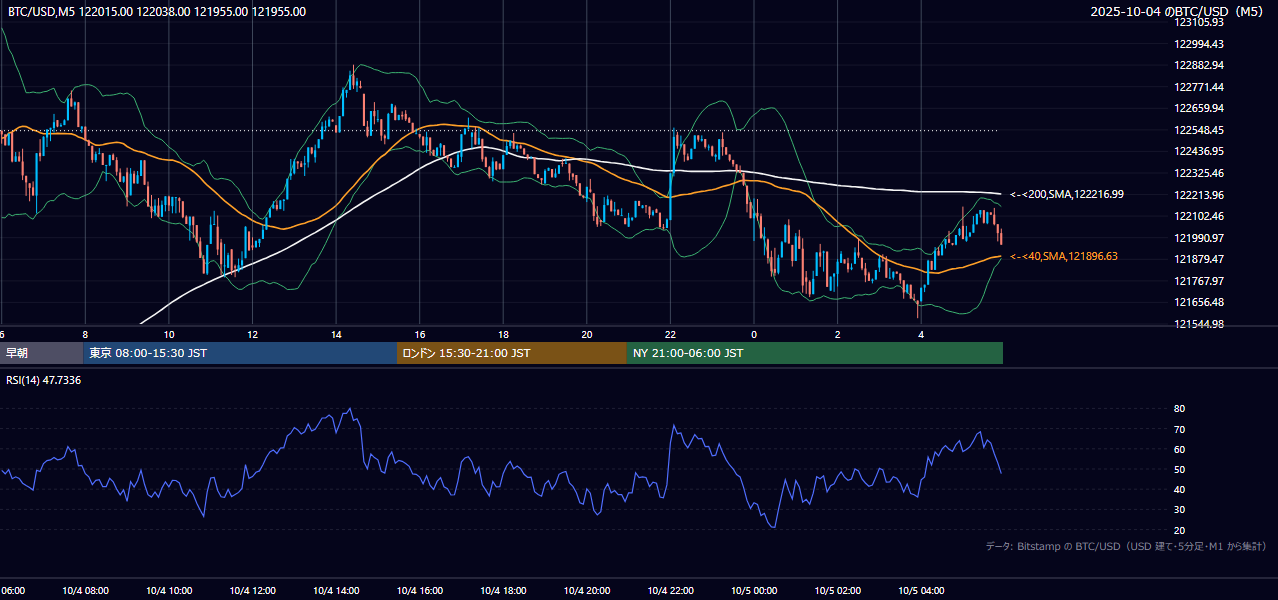The width and height of the screenshot is (1278, 600).
Task: Click the bottom time label 10/4 18:00
Action: (503, 591)
